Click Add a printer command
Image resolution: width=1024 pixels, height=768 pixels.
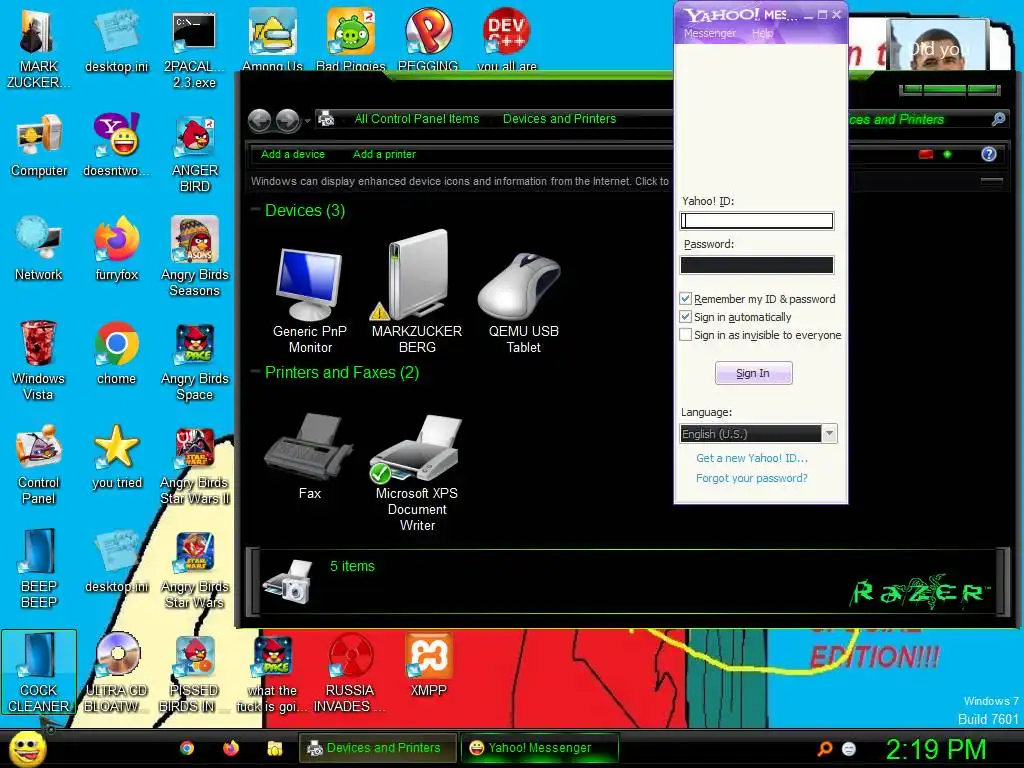384,154
